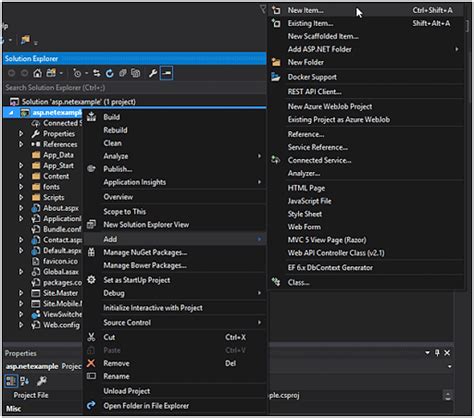474x418 pixels.
Task: Click Rebuild in the context menu
Action: (x=175, y=130)
